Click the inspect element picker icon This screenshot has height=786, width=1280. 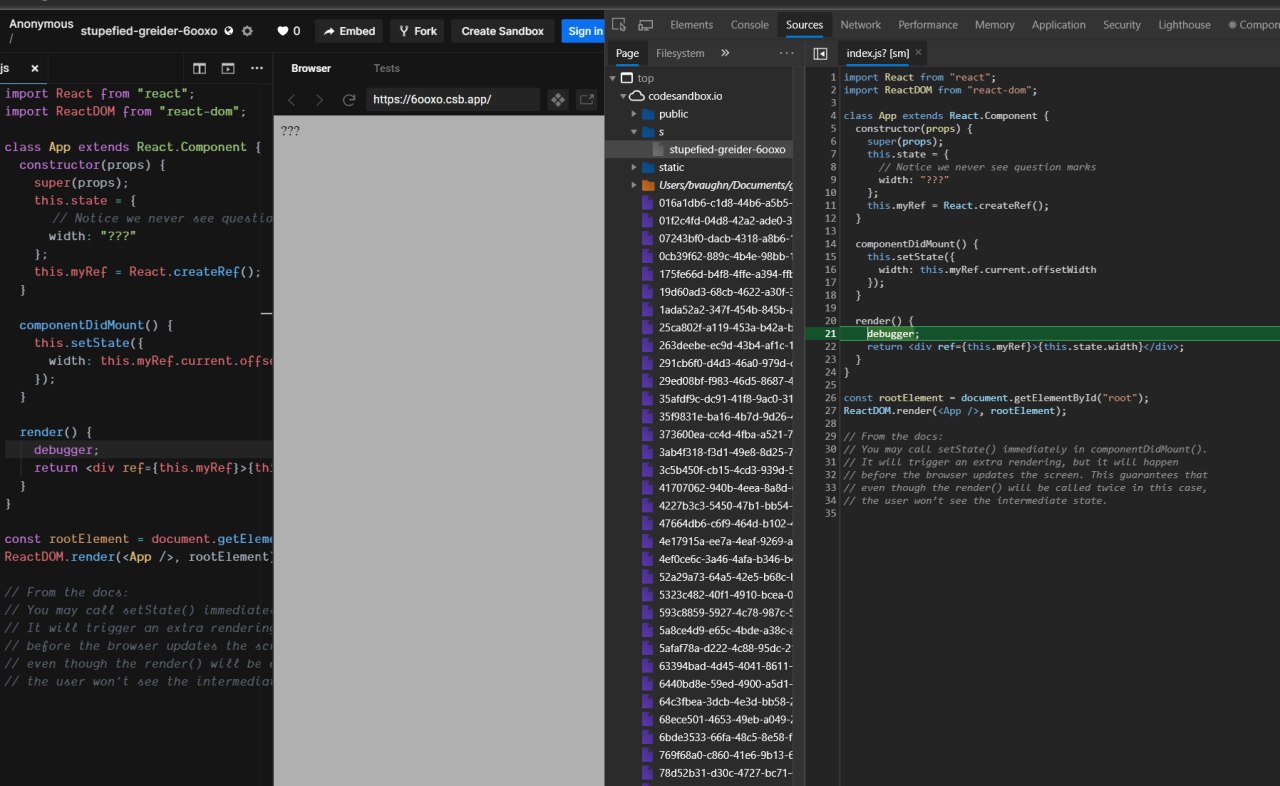tap(619, 25)
